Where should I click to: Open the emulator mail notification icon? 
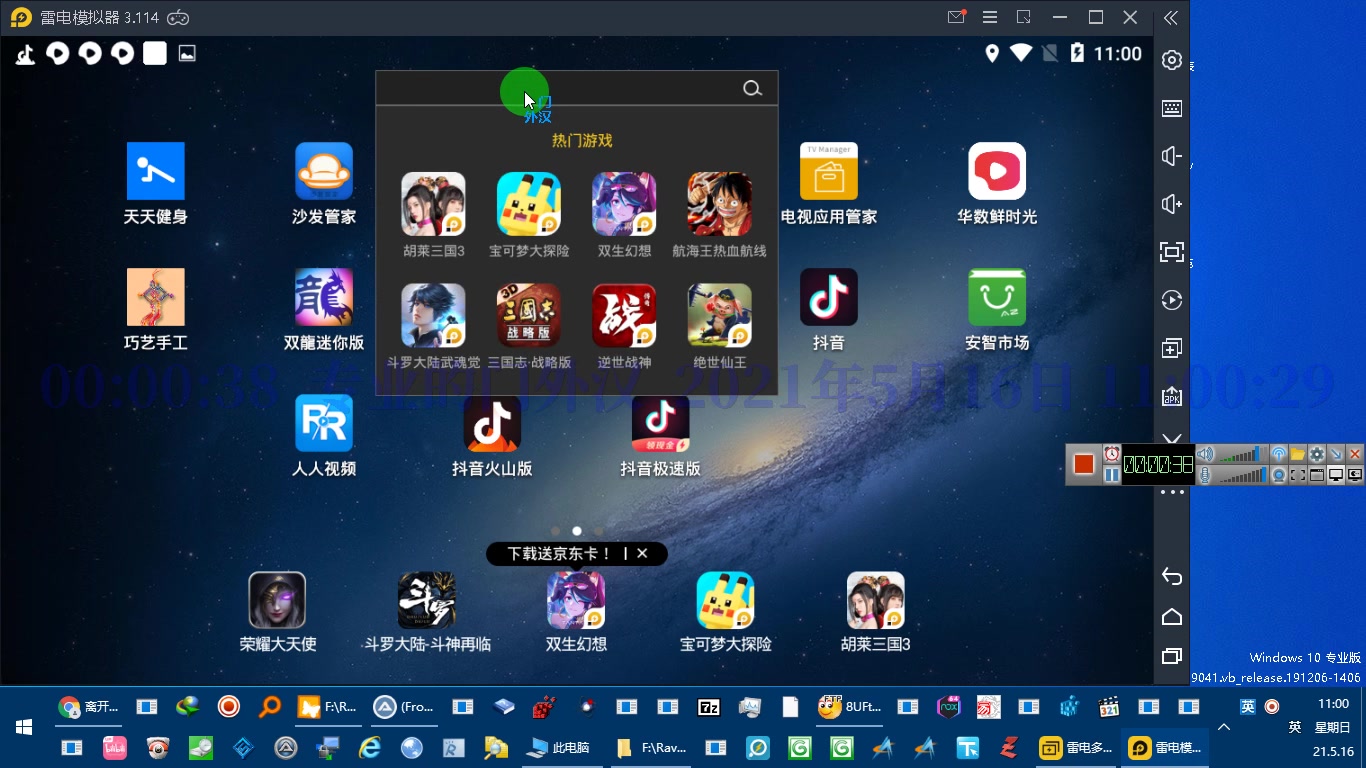[956, 17]
